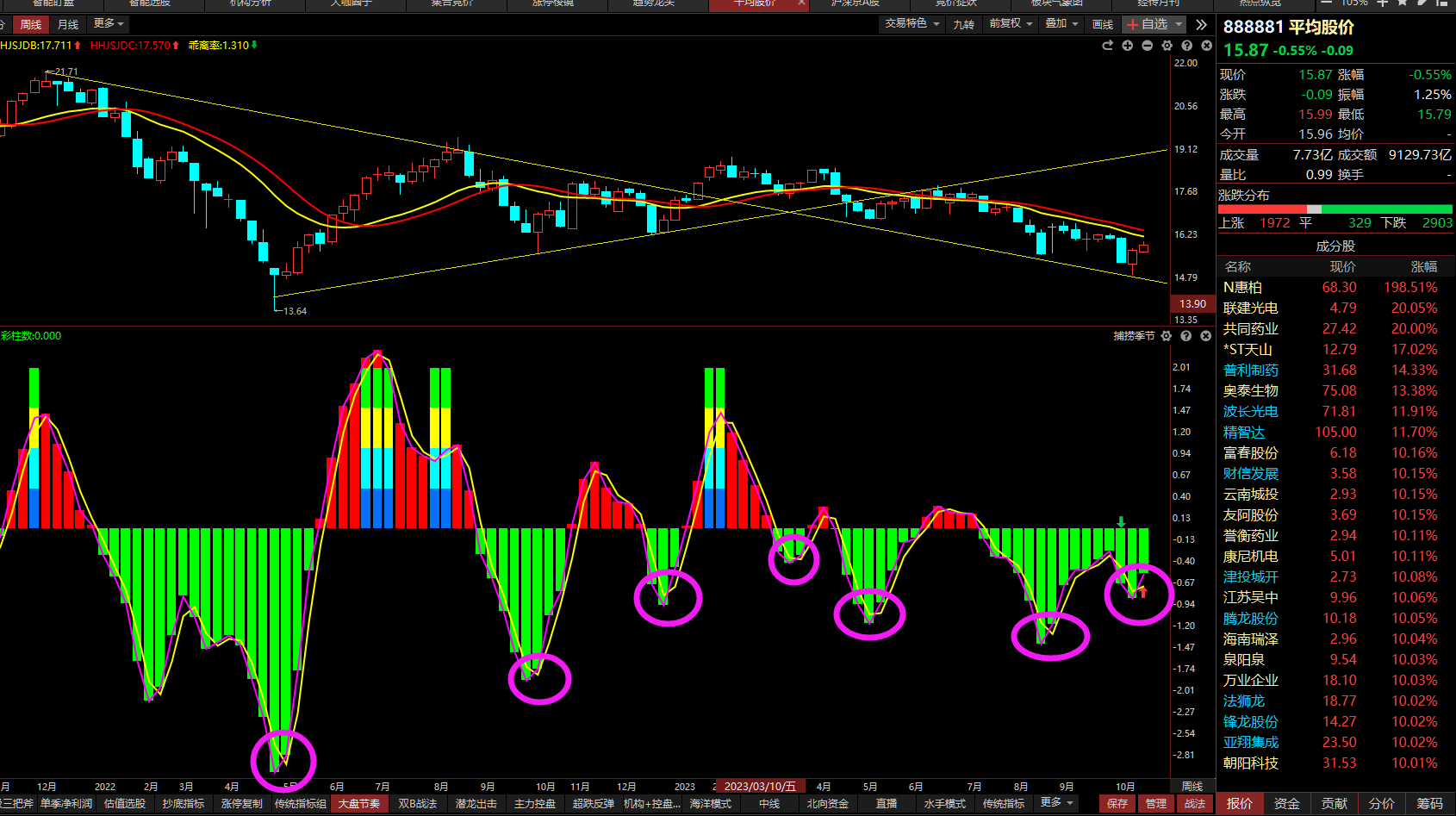Viewport: 1456px width, 816px height.
Task: Switch to 周线 weekly period
Action: [31, 24]
